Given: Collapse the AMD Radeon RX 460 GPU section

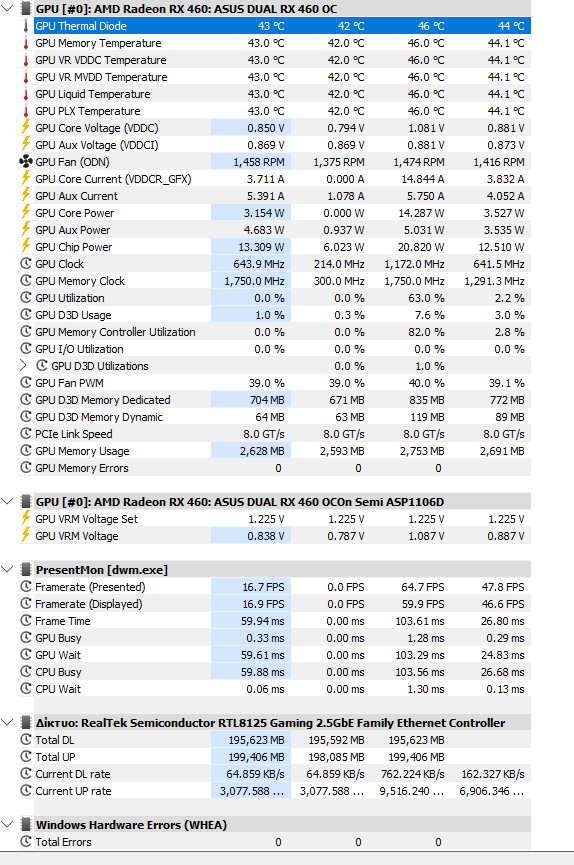Looking at the screenshot, I should [x=7, y=8].
